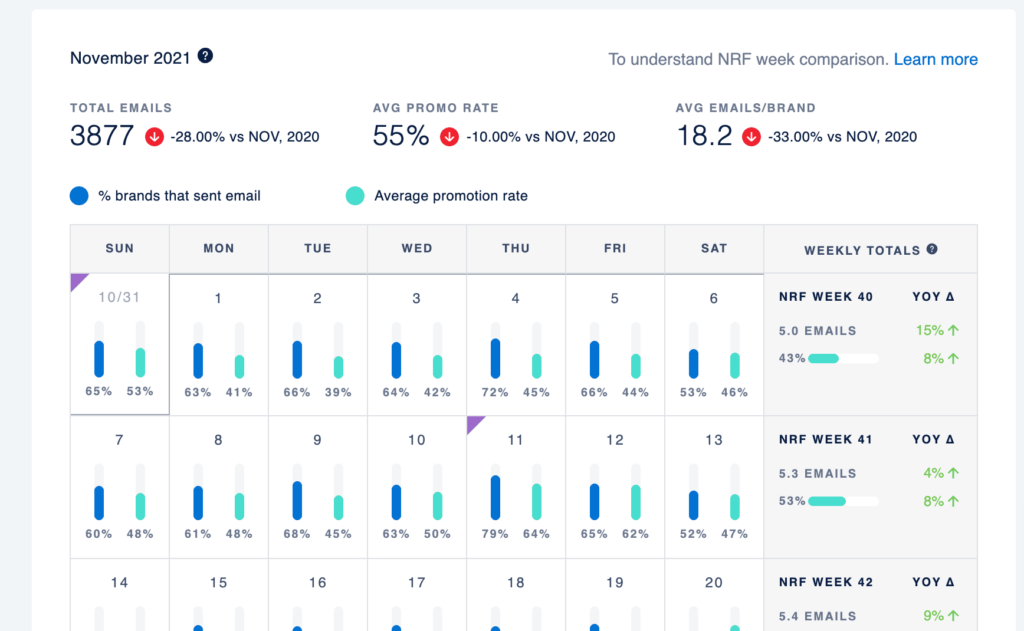Image resolution: width=1024 pixels, height=631 pixels.
Task: Select the day 20 date number
Action: pos(714,583)
